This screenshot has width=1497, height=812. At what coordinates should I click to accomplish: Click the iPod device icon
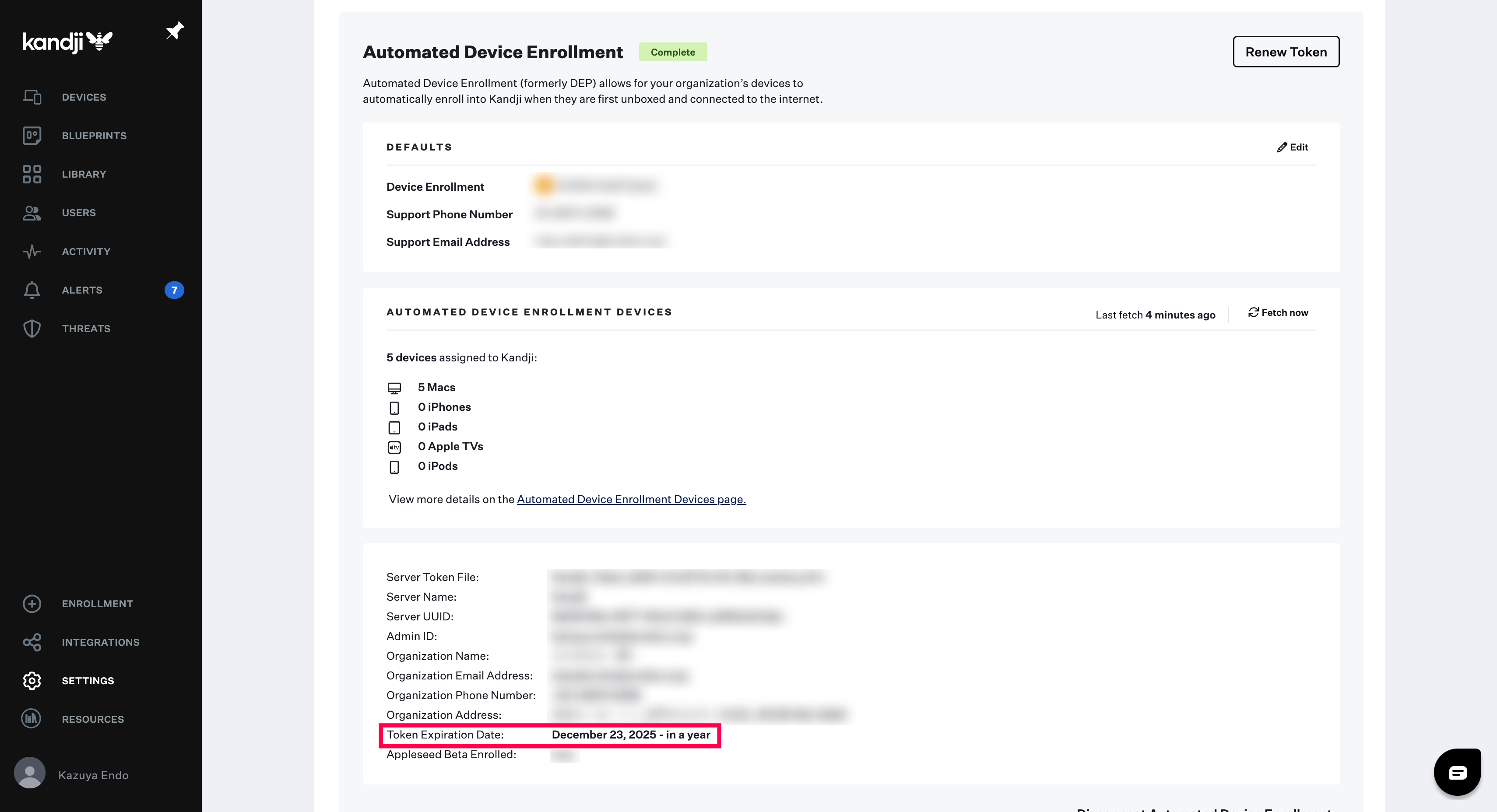point(394,467)
